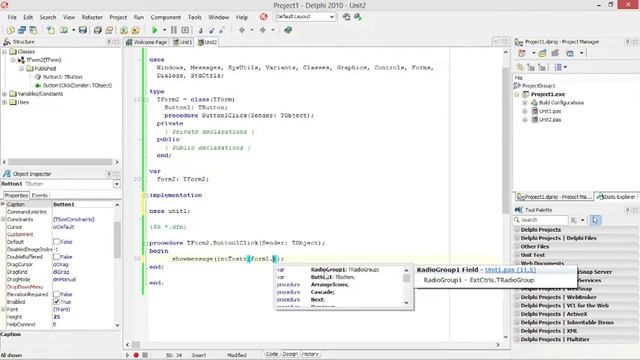The width and height of the screenshot is (640, 360).
Task: Select the Font property row
Action: click(60, 309)
